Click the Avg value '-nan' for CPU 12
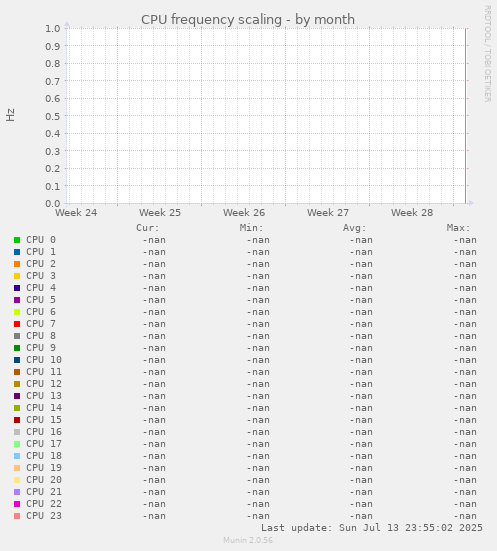 point(361,384)
